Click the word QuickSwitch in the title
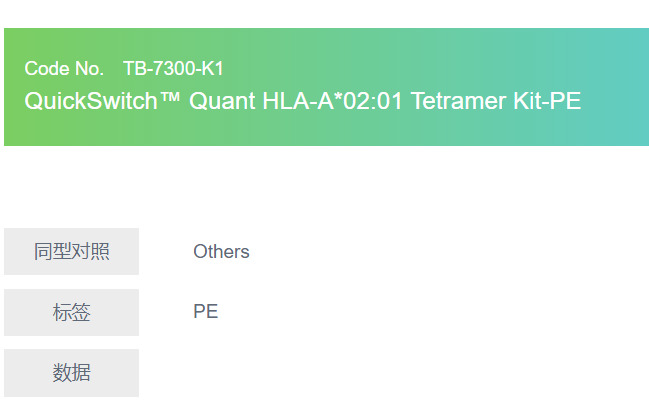Image resolution: width=649 pixels, height=411 pixels. click(x=85, y=101)
